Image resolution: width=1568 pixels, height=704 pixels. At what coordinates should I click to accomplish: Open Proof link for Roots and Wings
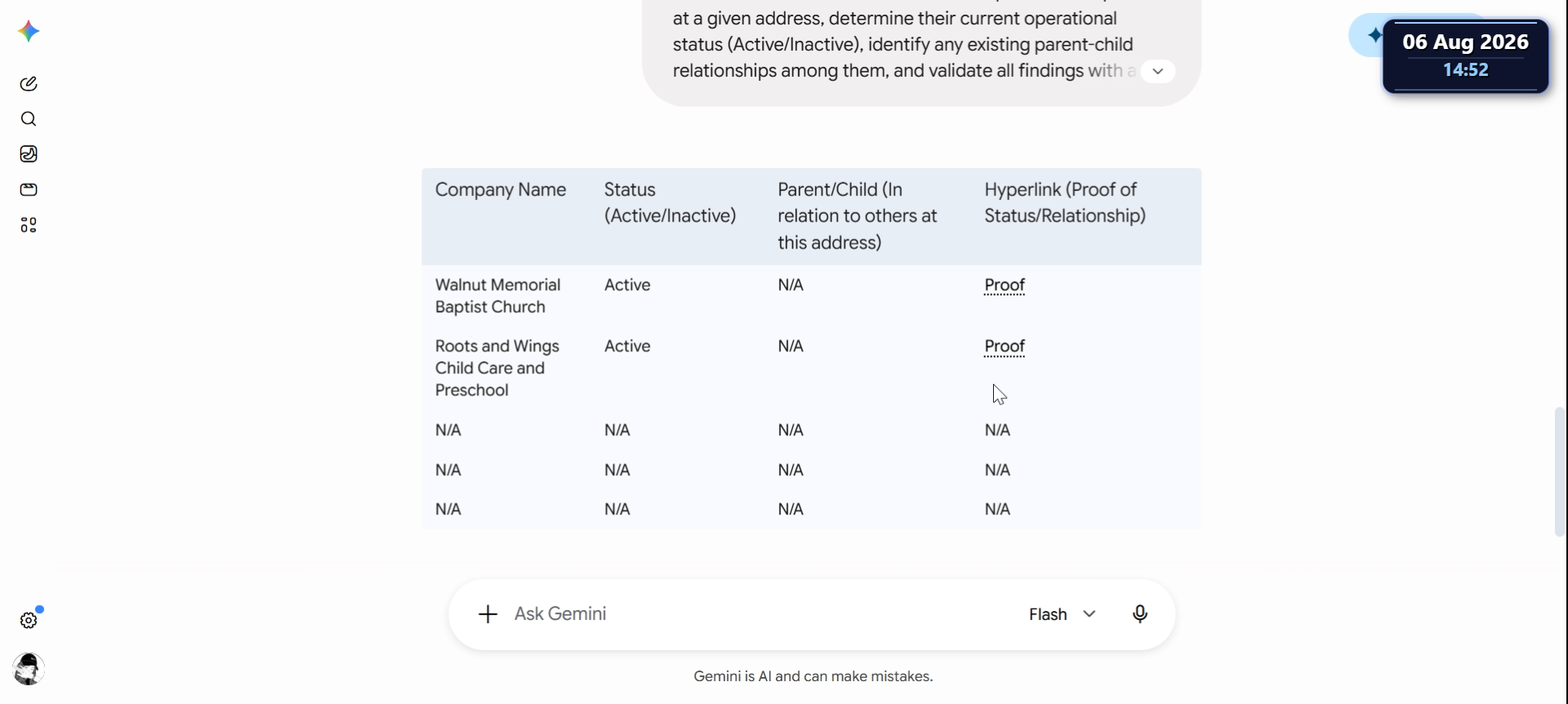pos(1004,346)
